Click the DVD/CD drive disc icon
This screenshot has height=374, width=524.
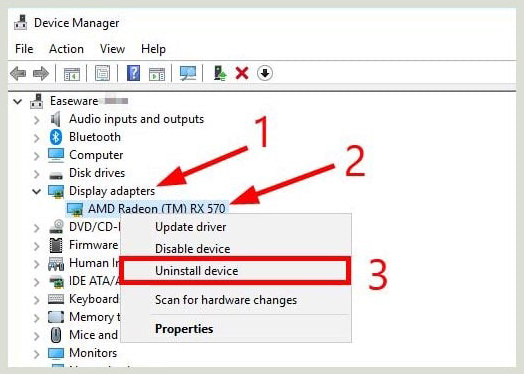[56, 227]
